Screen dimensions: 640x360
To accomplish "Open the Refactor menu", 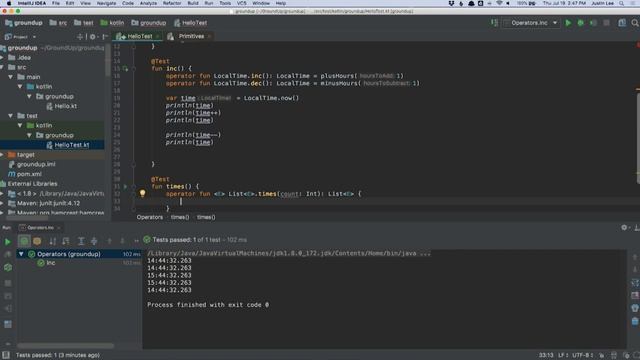I will pos(172,3).
